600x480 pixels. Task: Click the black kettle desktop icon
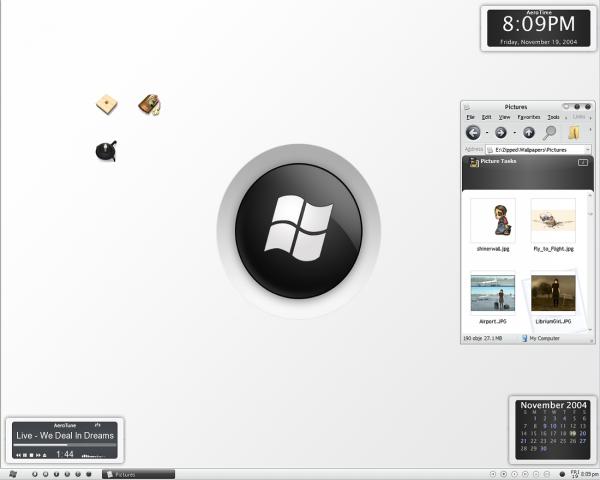click(106, 151)
